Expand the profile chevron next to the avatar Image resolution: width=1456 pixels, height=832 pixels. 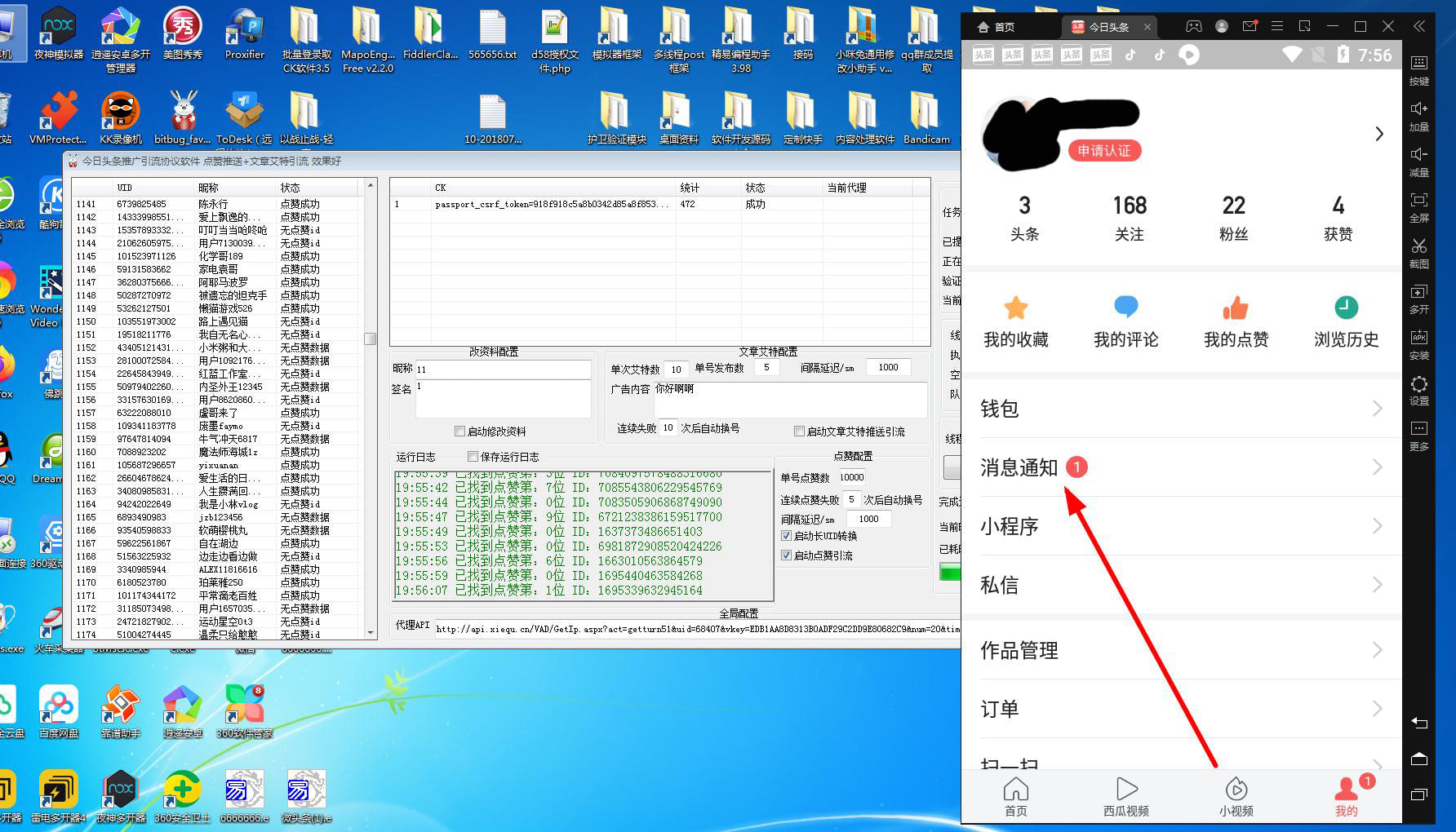pyautogui.click(x=1379, y=134)
